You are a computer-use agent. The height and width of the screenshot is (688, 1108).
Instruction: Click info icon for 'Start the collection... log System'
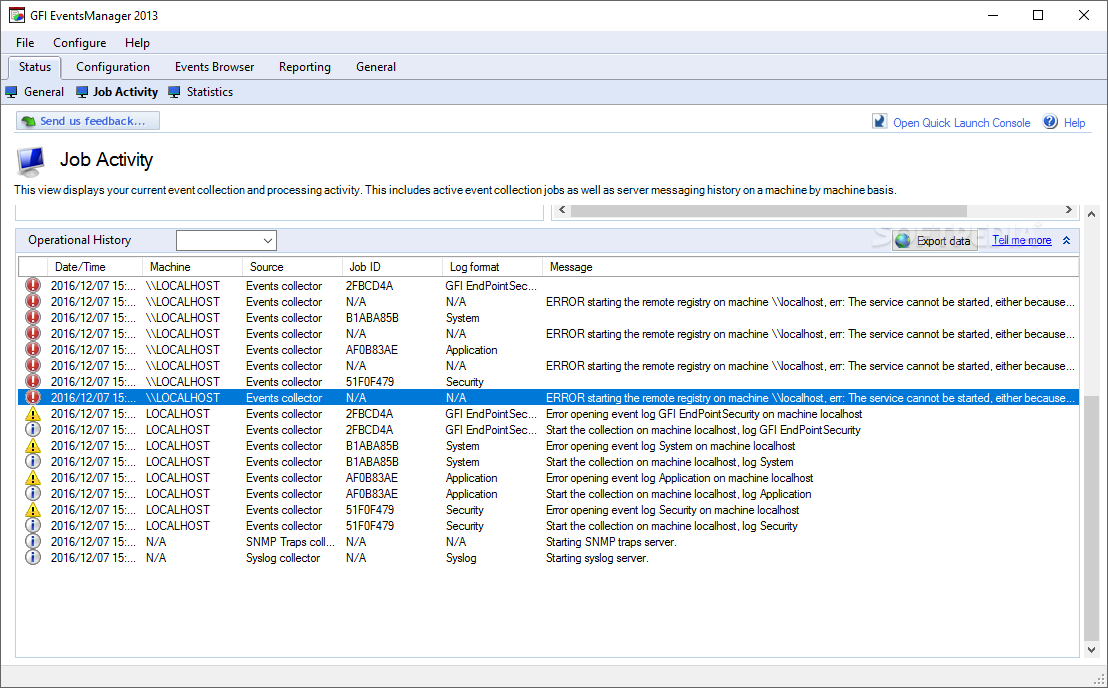click(33, 462)
